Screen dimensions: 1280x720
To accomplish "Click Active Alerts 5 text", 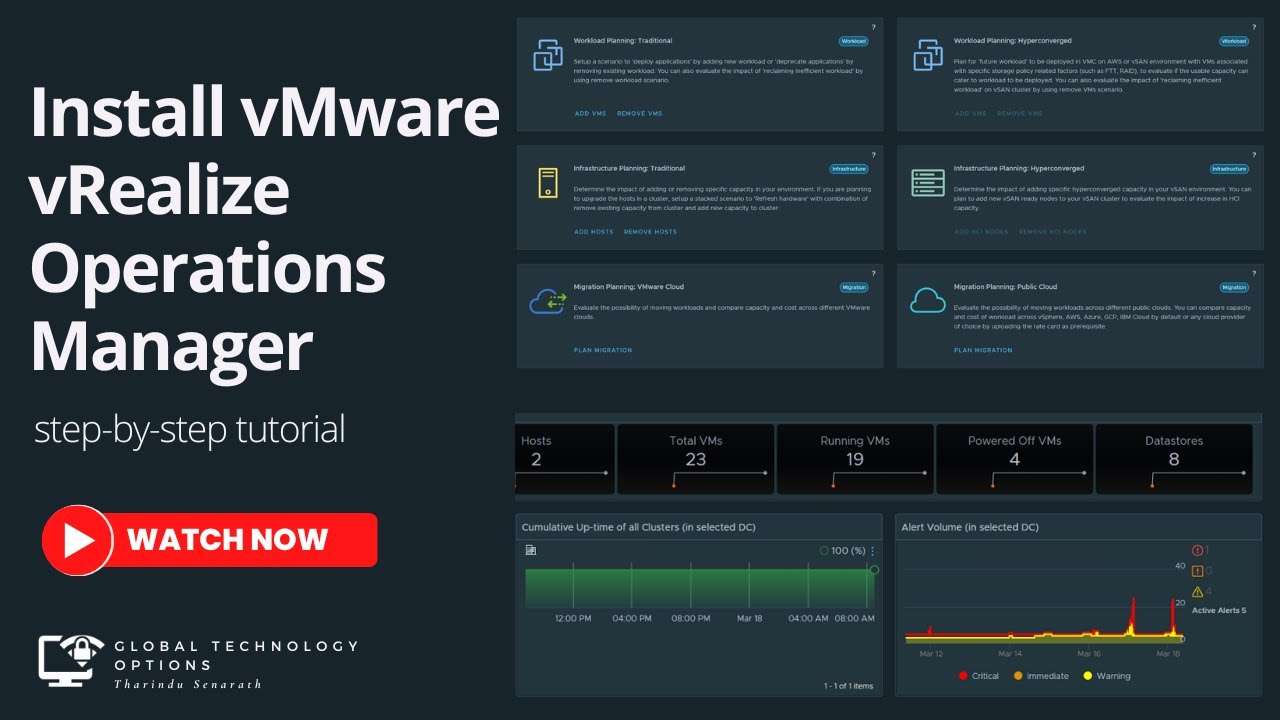I will 1219,610.
